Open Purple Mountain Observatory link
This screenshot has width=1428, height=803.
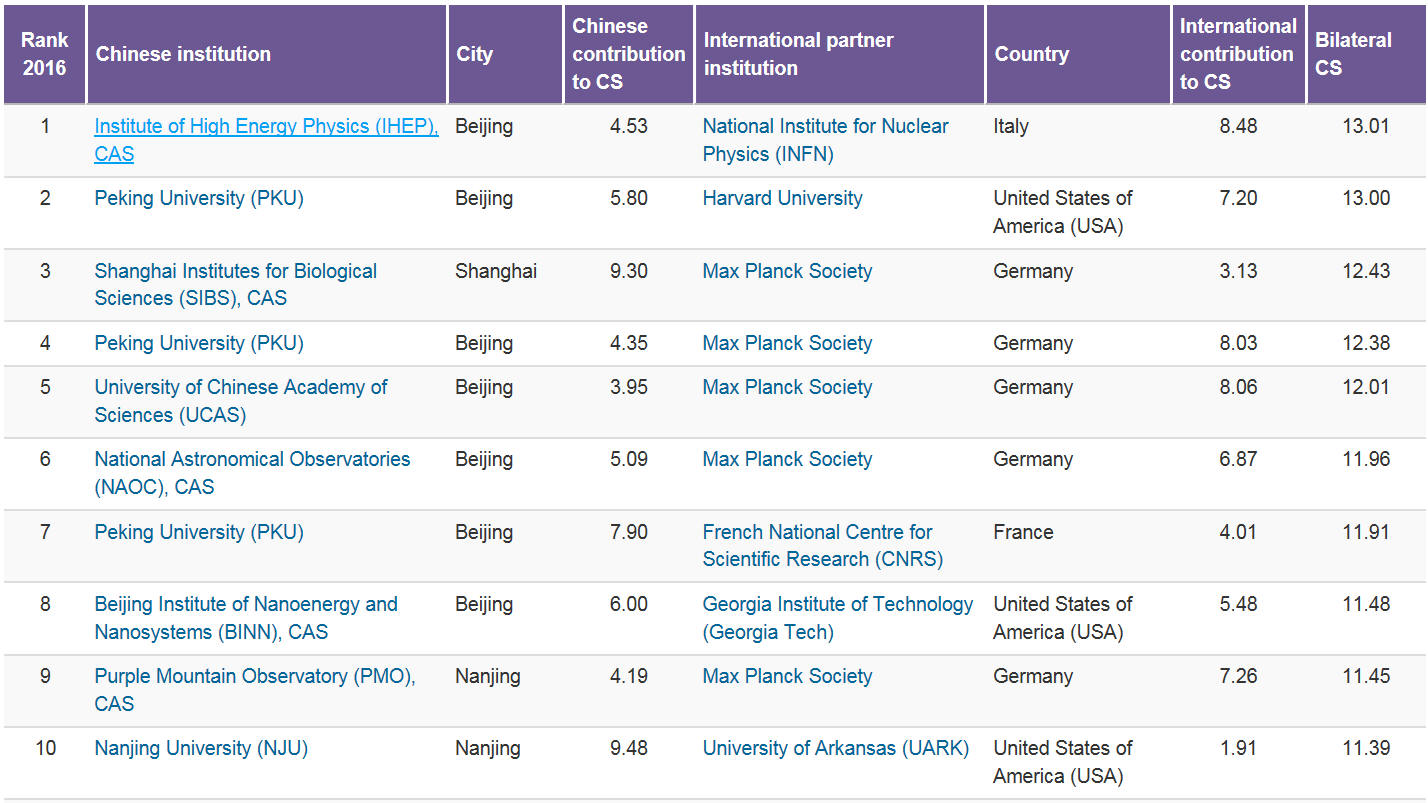[254, 676]
